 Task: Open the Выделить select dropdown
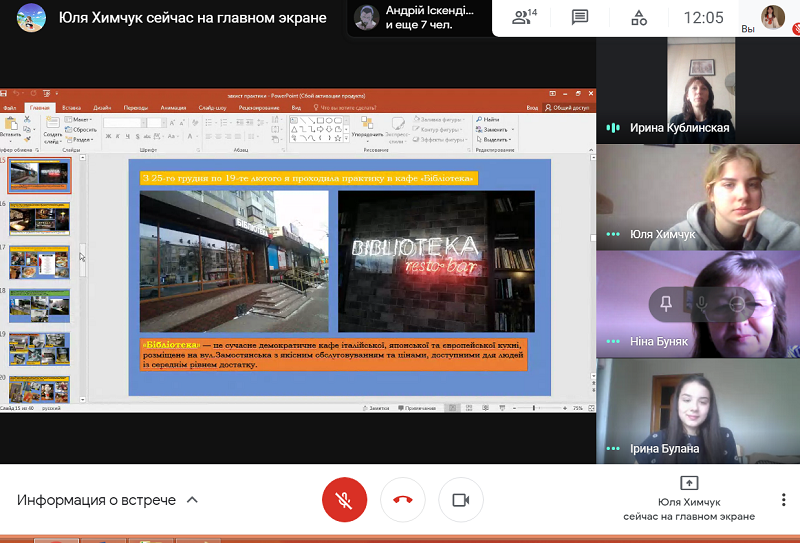tap(493, 139)
